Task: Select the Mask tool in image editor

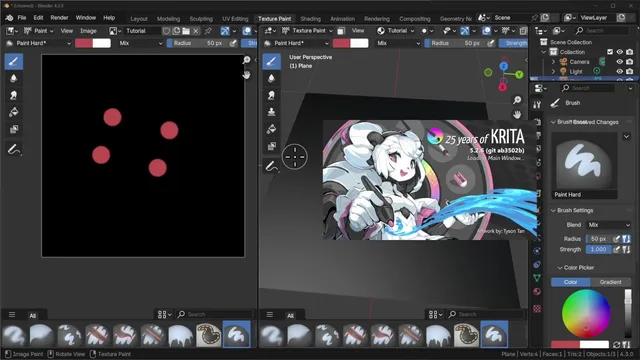Action: tap(13, 129)
